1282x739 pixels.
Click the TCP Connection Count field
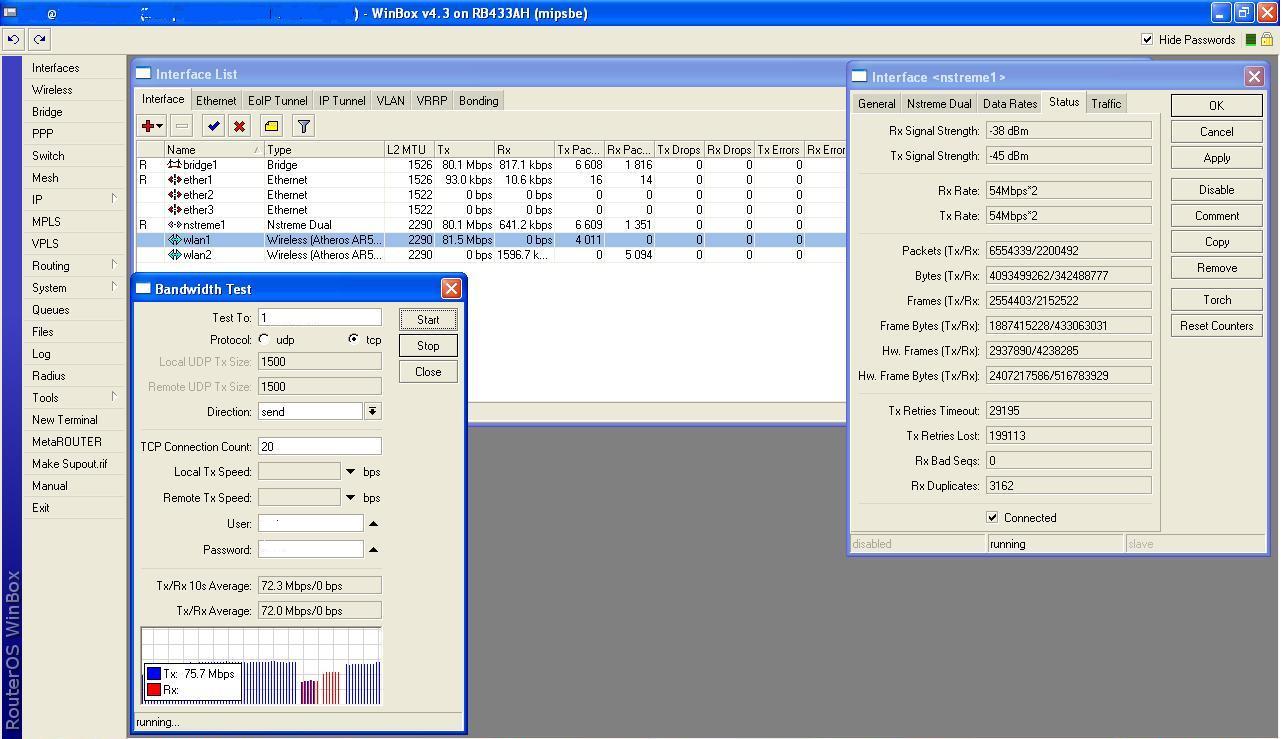pyautogui.click(x=320, y=447)
